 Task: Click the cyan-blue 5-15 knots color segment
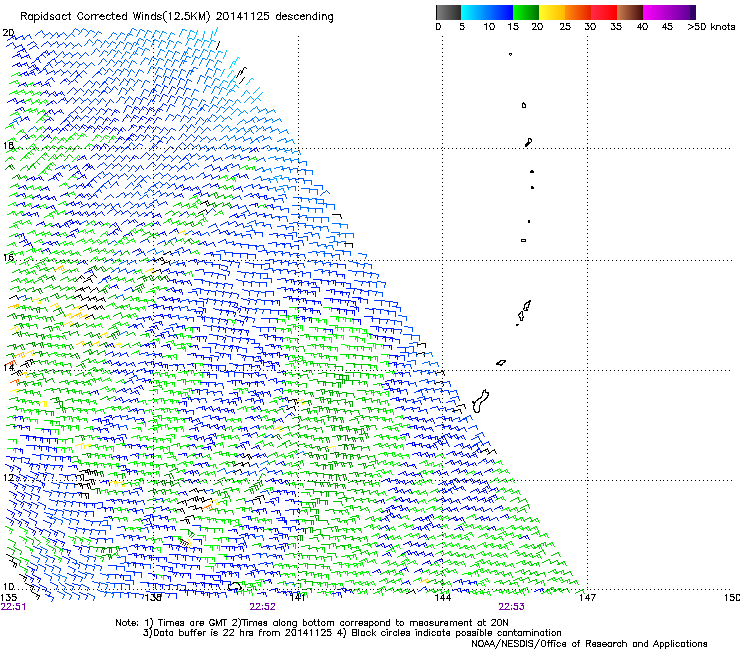487,12
